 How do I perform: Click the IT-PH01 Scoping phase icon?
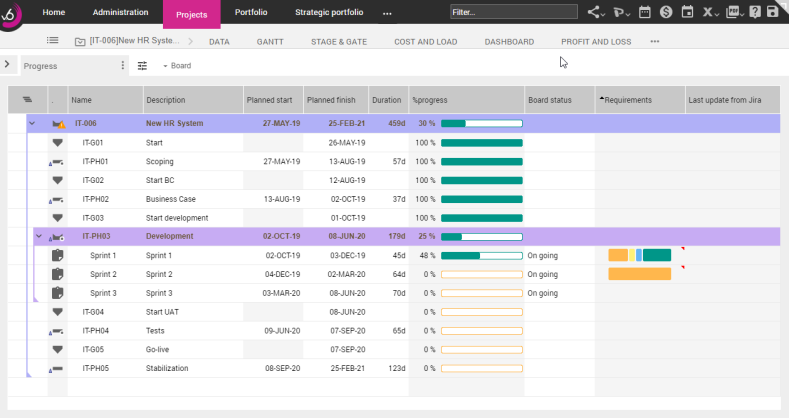[57, 162]
